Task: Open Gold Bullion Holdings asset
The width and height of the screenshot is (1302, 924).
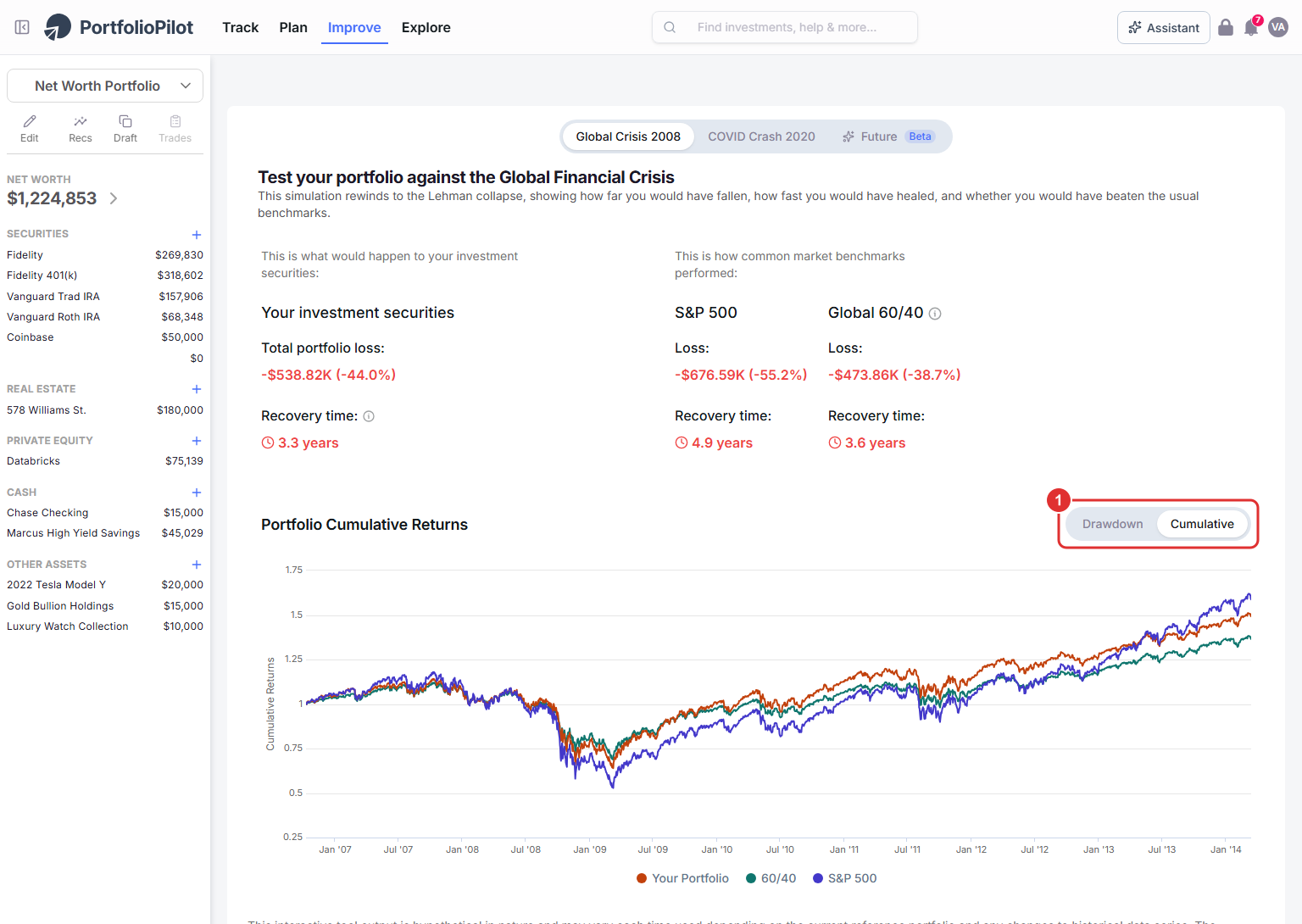Action: [x=105, y=606]
